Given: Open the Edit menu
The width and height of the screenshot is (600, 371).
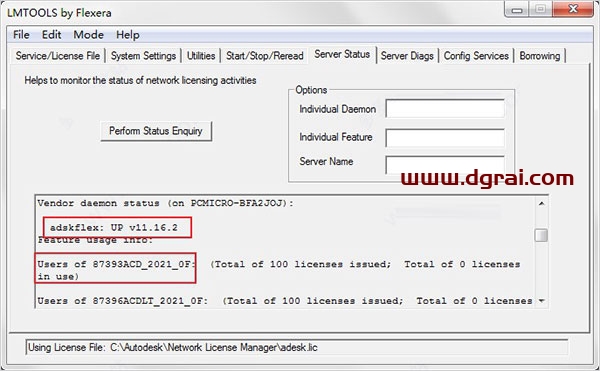Looking at the screenshot, I should (x=51, y=35).
